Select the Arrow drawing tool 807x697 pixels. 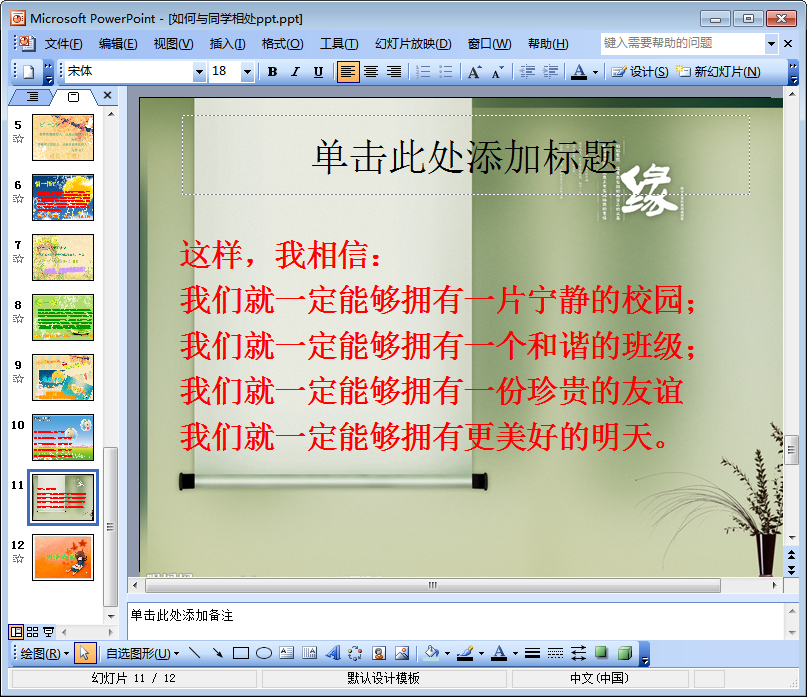tap(218, 654)
